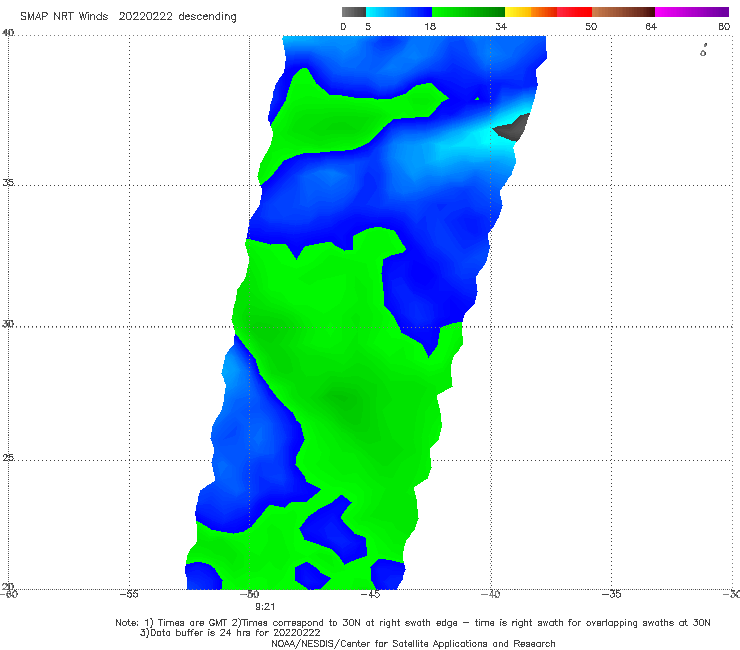Click the note '3)Data buffer is 24 hrs for 20220222'
This screenshot has width=740, height=650.
pyautogui.click(x=230, y=633)
